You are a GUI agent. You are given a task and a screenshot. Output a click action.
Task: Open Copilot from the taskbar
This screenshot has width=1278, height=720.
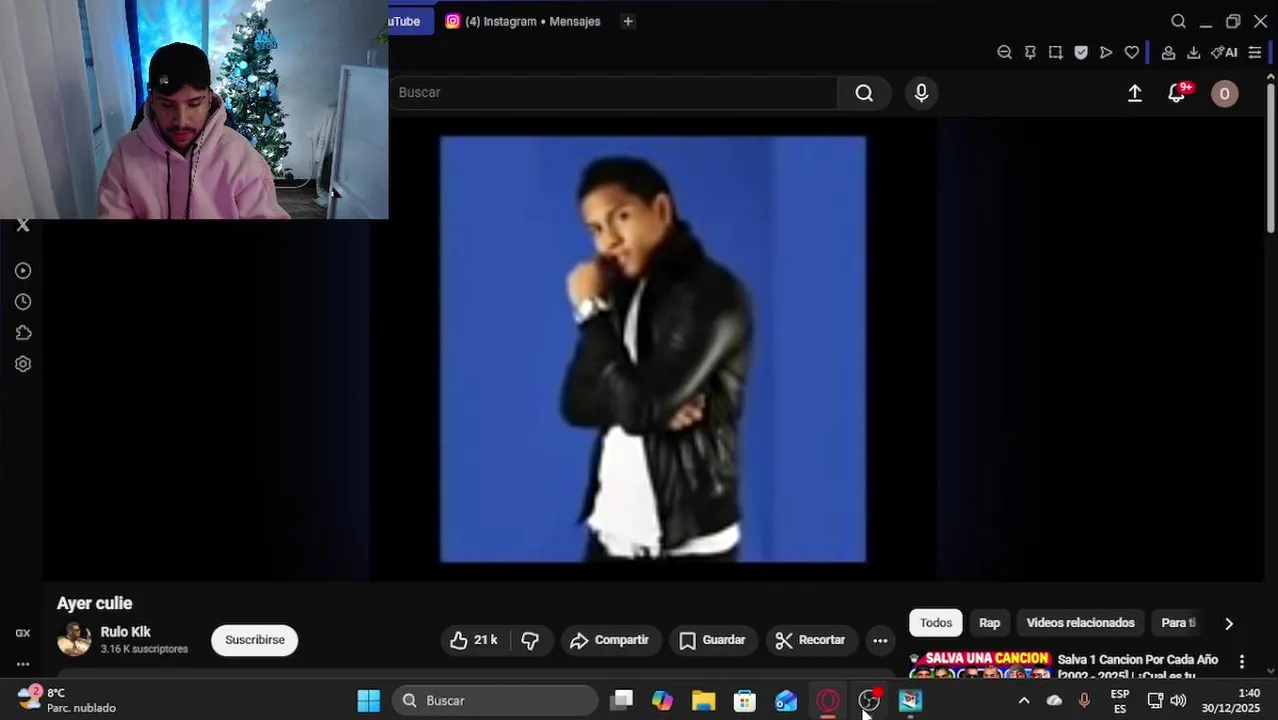tap(663, 701)
